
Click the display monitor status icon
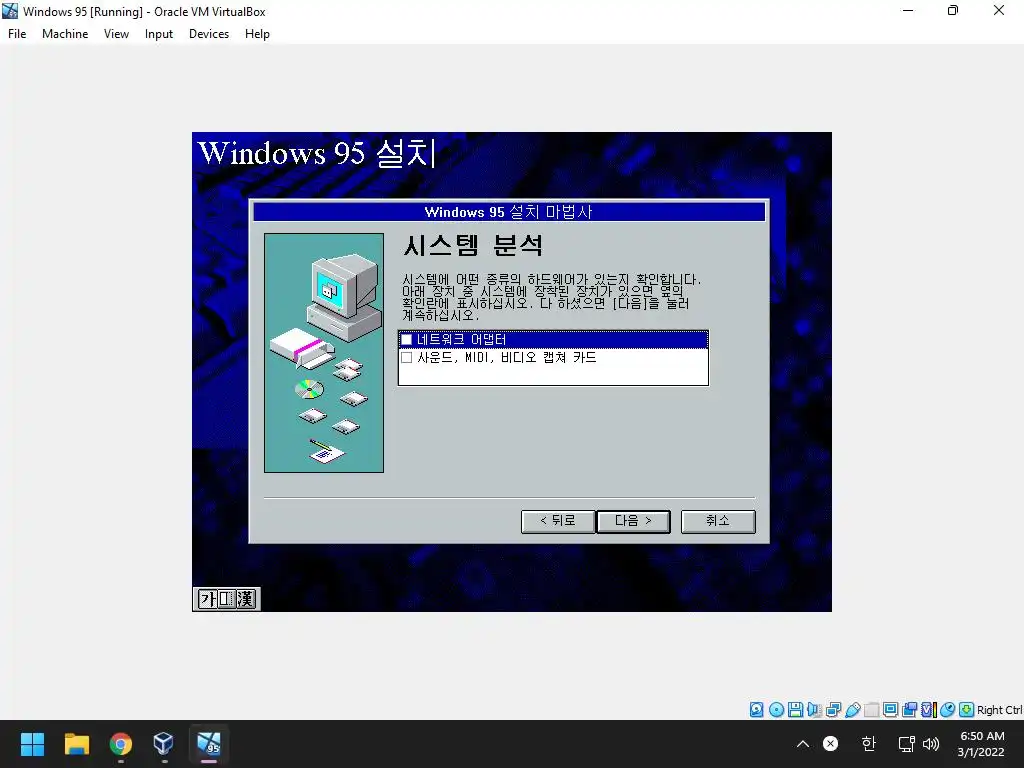(x=890, y=710)
